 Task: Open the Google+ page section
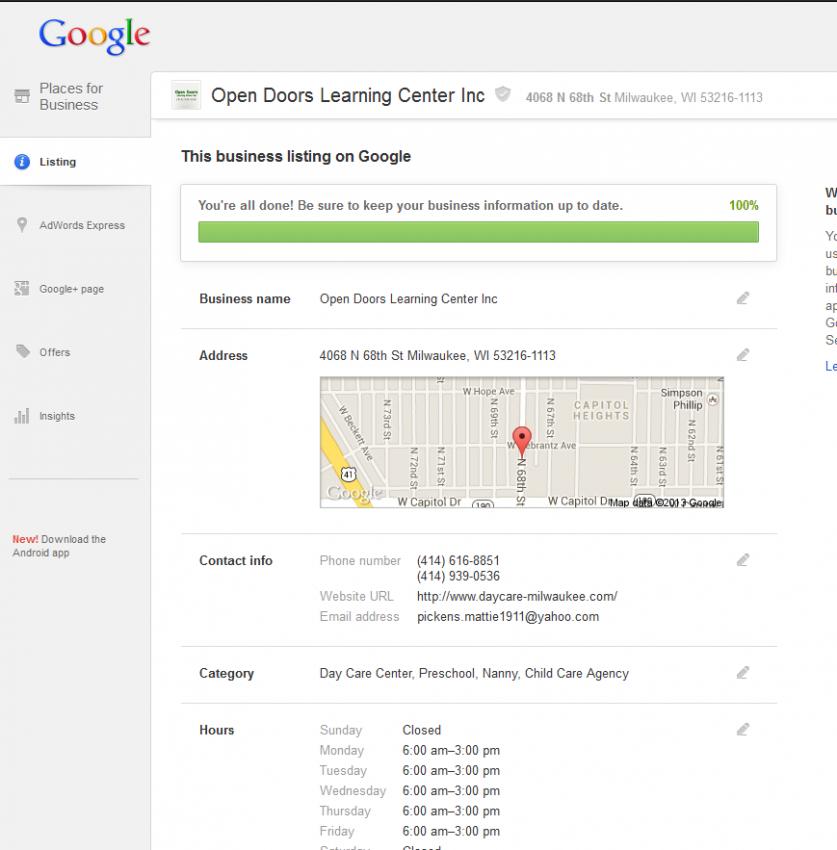[71, 289]
